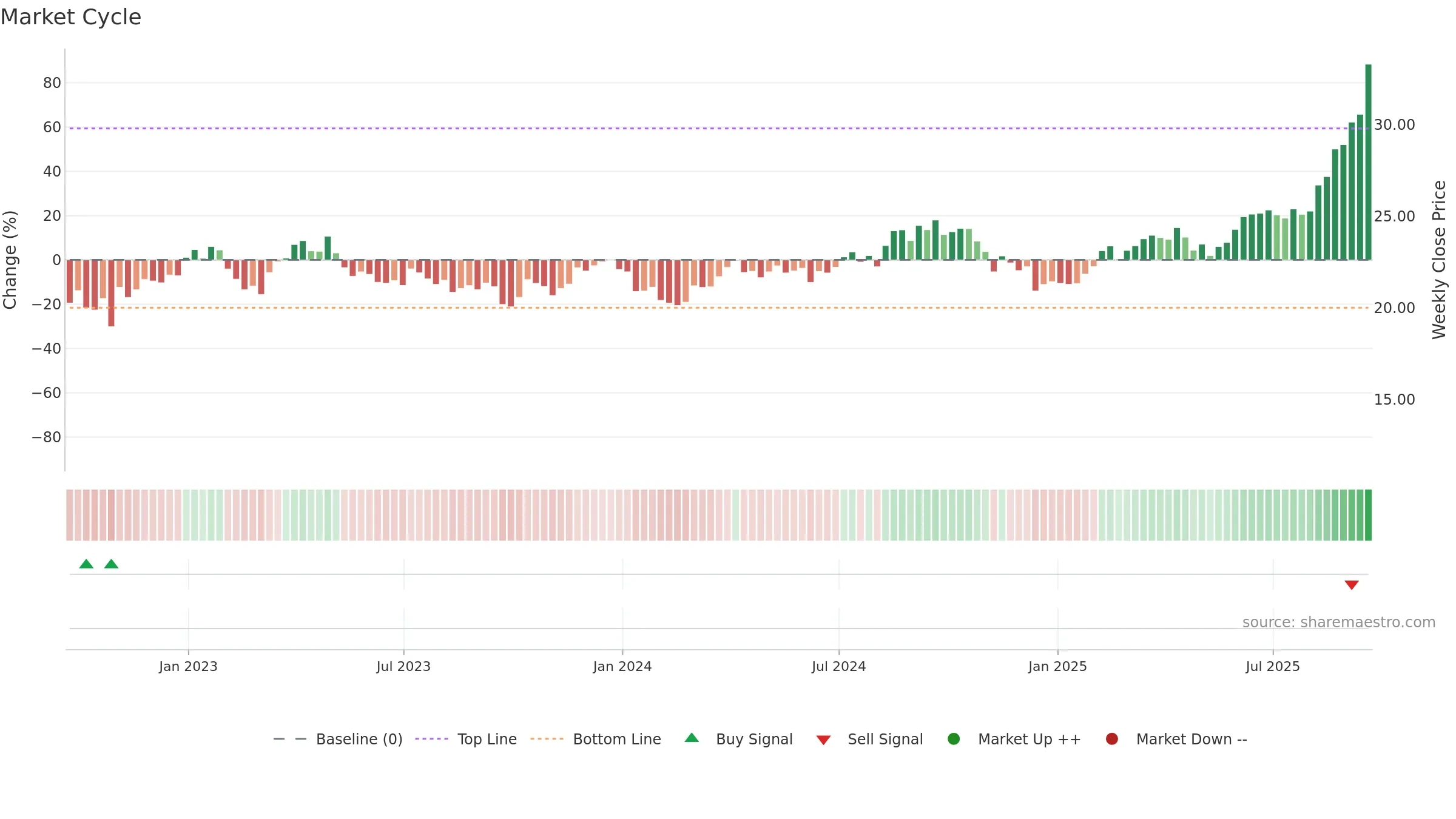Click the 80 tick on left axis
The height and width of the screenshot is (819, 1456).
click(52, 83)
